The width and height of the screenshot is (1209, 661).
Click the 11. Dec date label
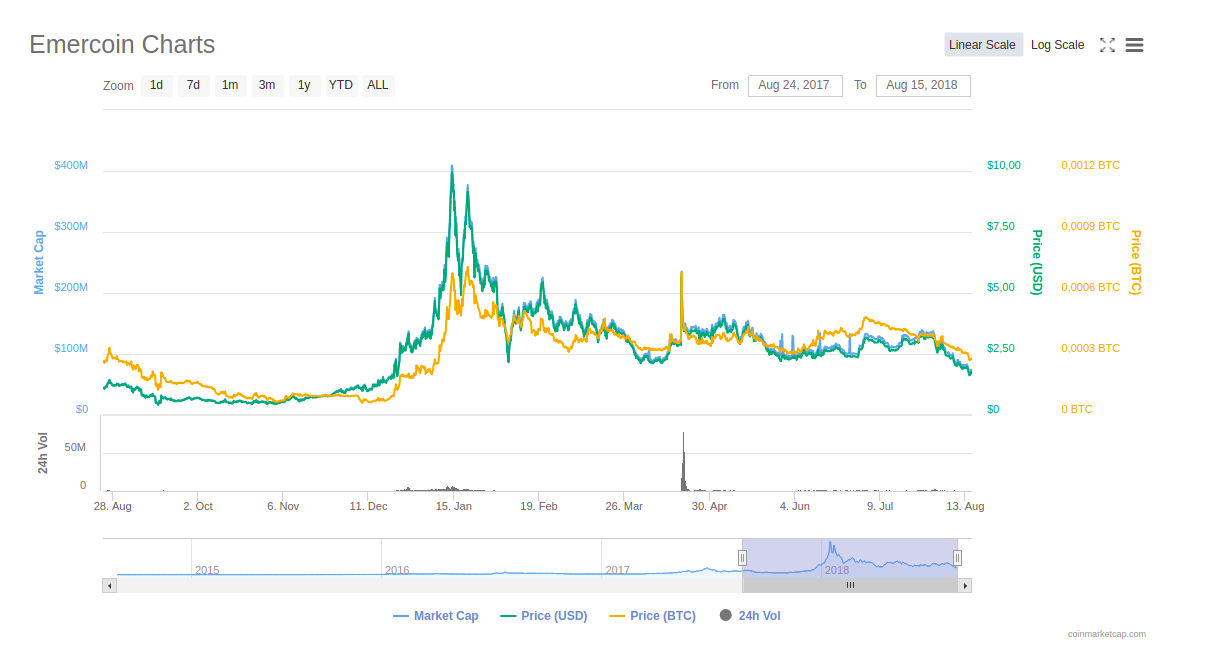tap(369, 506)
